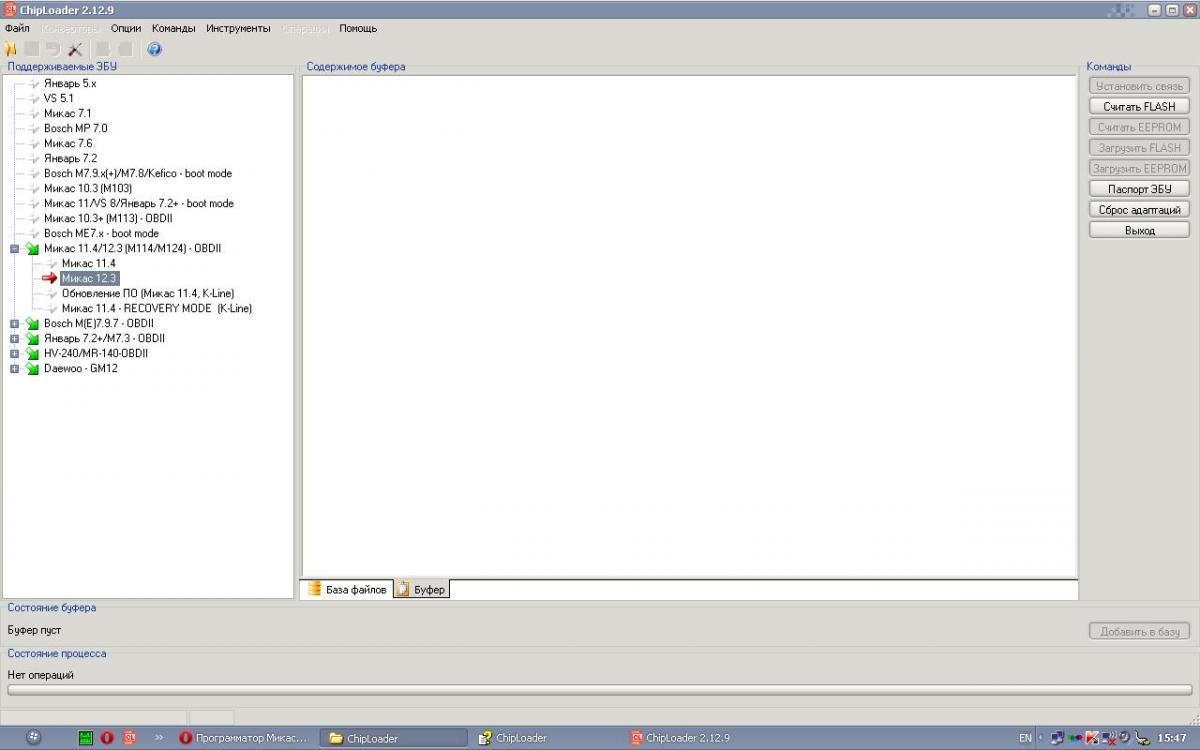Expand the Bosch M(E)7.9.7 - OBDII node

click(x=14, y=323)
